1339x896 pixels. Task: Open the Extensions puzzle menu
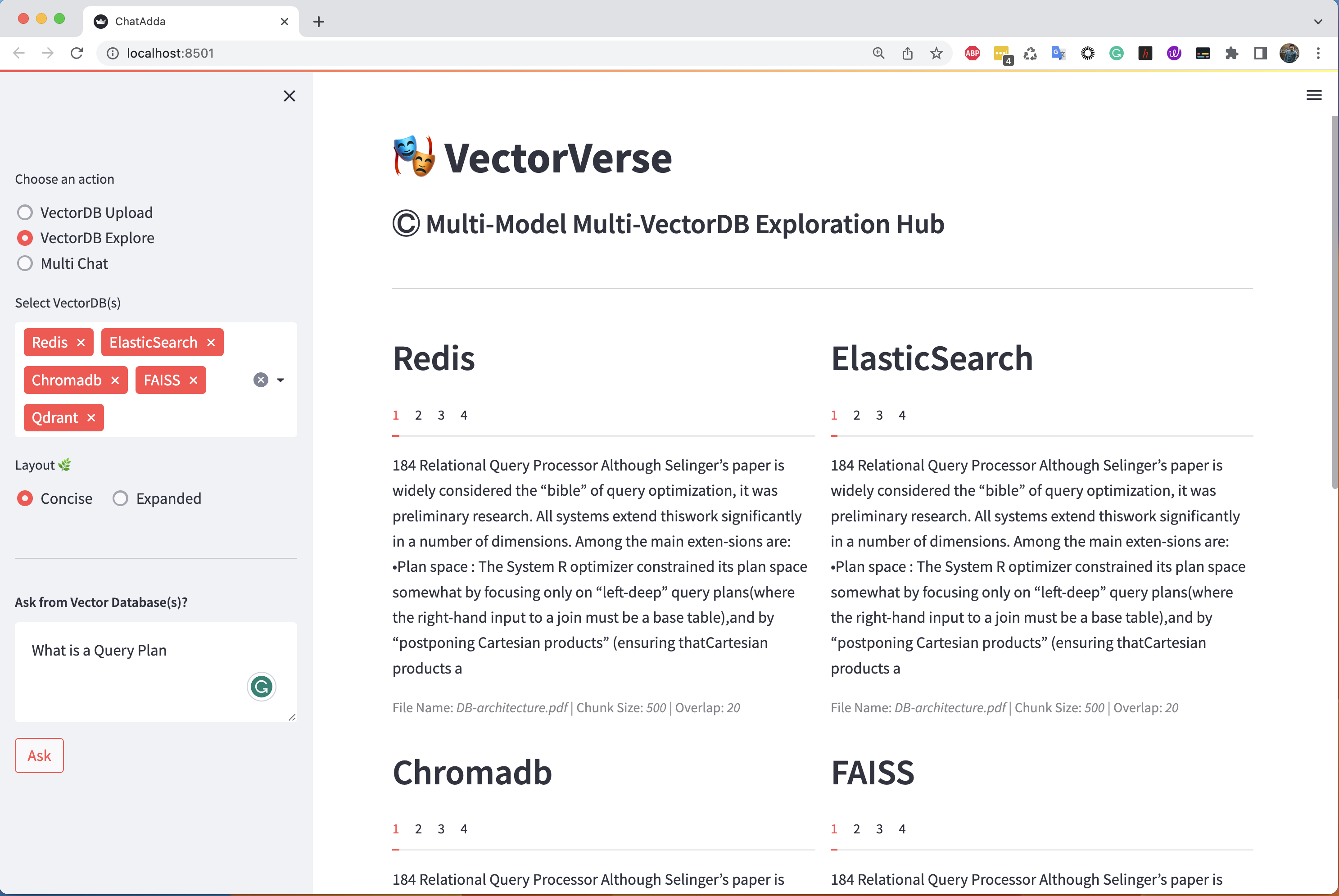click(1231, 53)
